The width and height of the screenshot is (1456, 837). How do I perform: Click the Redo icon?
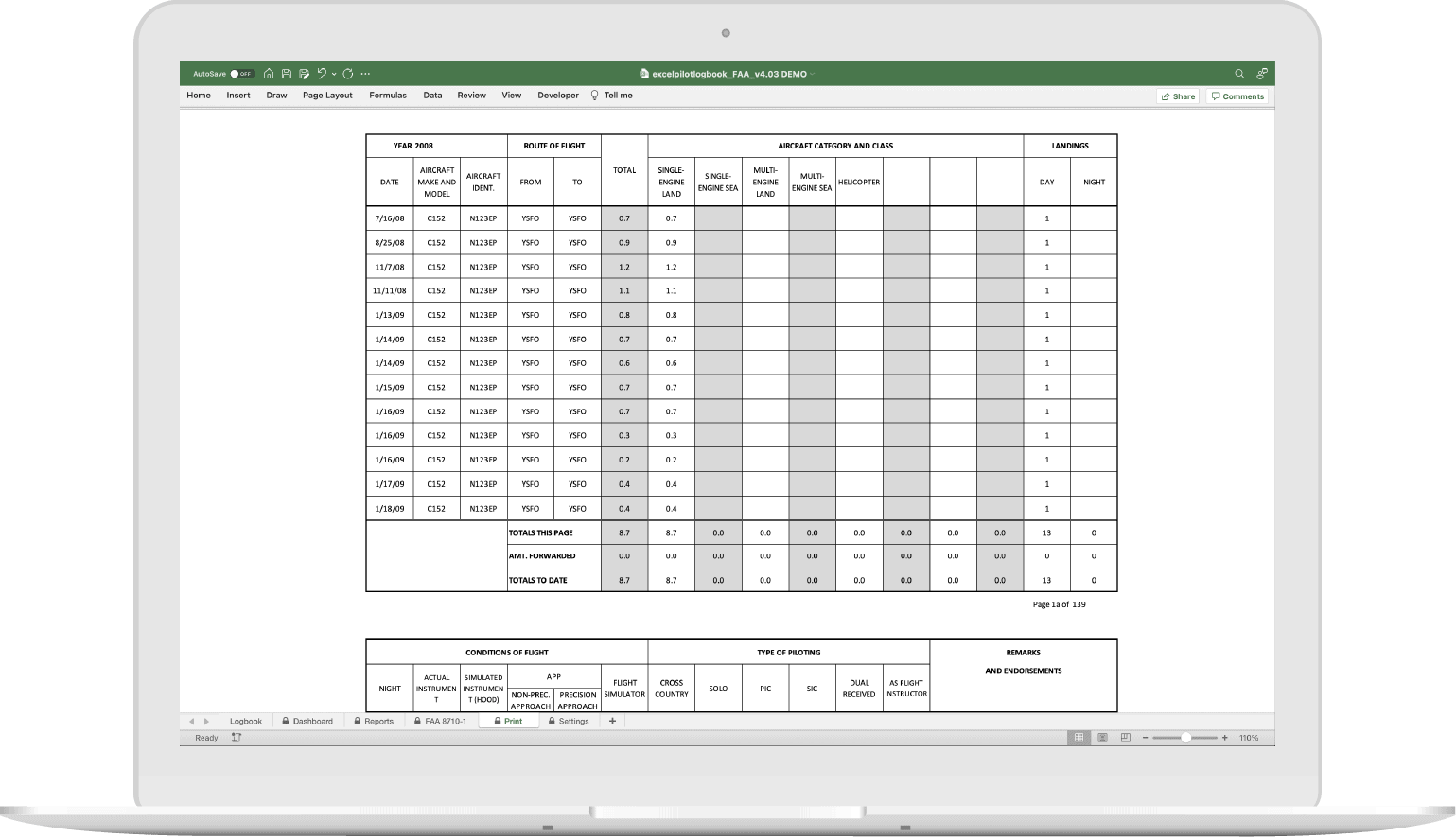point(348,74)
